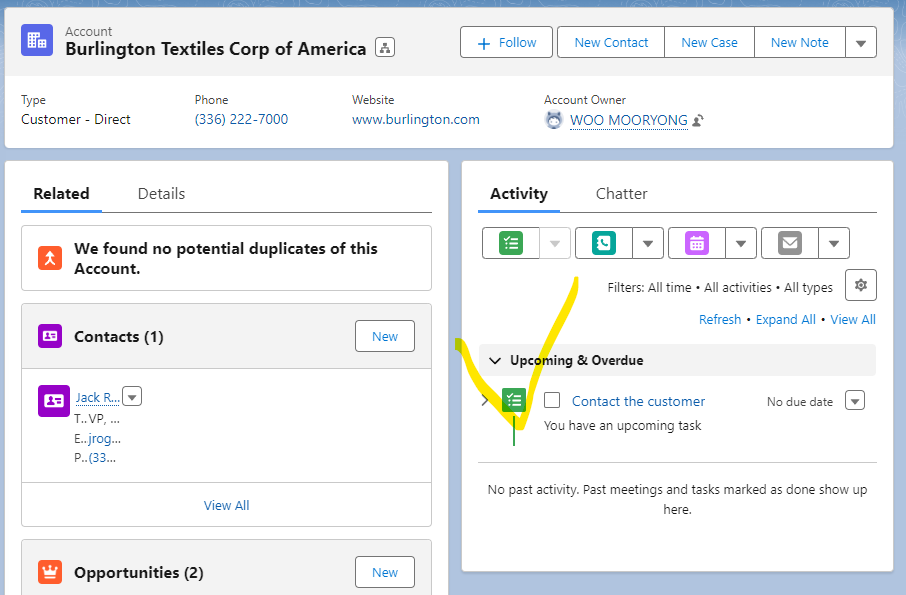Viewport: 906px width, 595px height.
Task: Open the Jack R contact actions dropdown
Action: click(x=132, y=397)
